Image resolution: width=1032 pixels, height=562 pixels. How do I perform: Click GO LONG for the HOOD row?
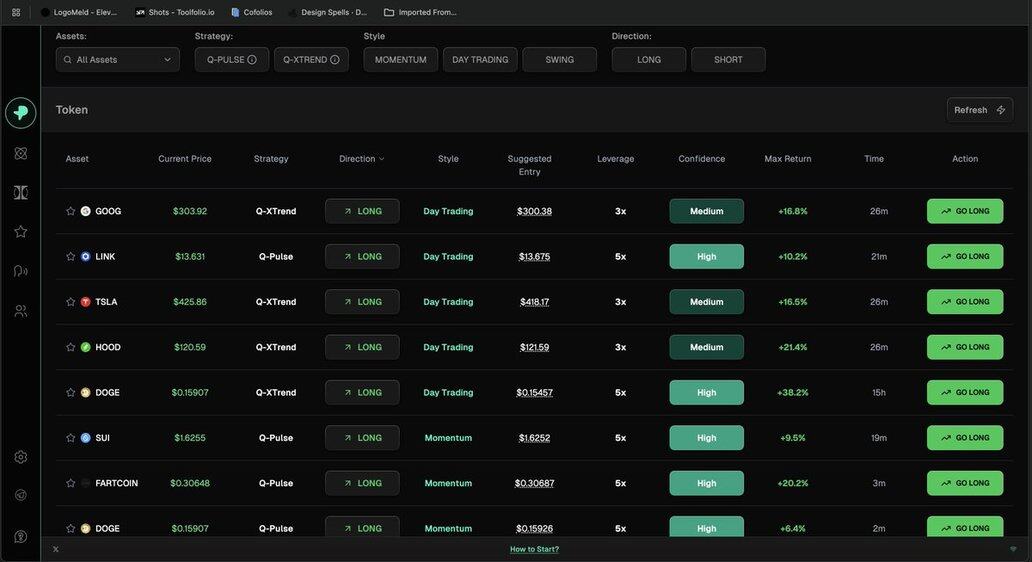click(x=964, y=347)
